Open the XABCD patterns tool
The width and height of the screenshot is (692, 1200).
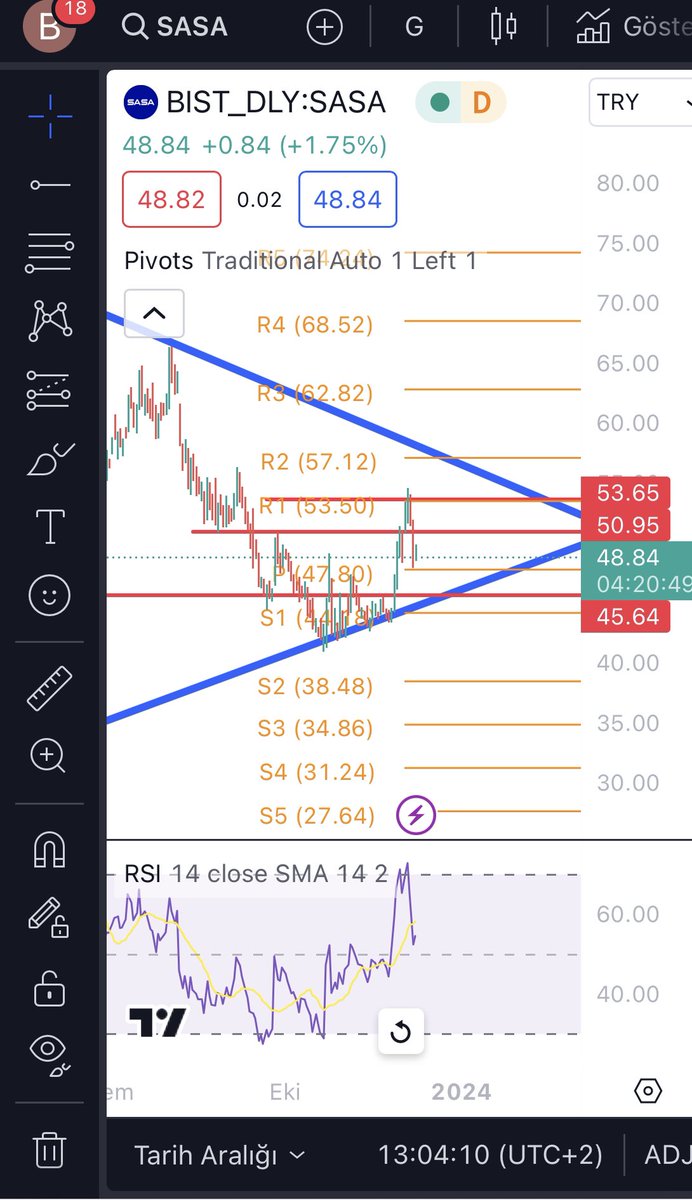pyautogui.click(x=50, y=320)
